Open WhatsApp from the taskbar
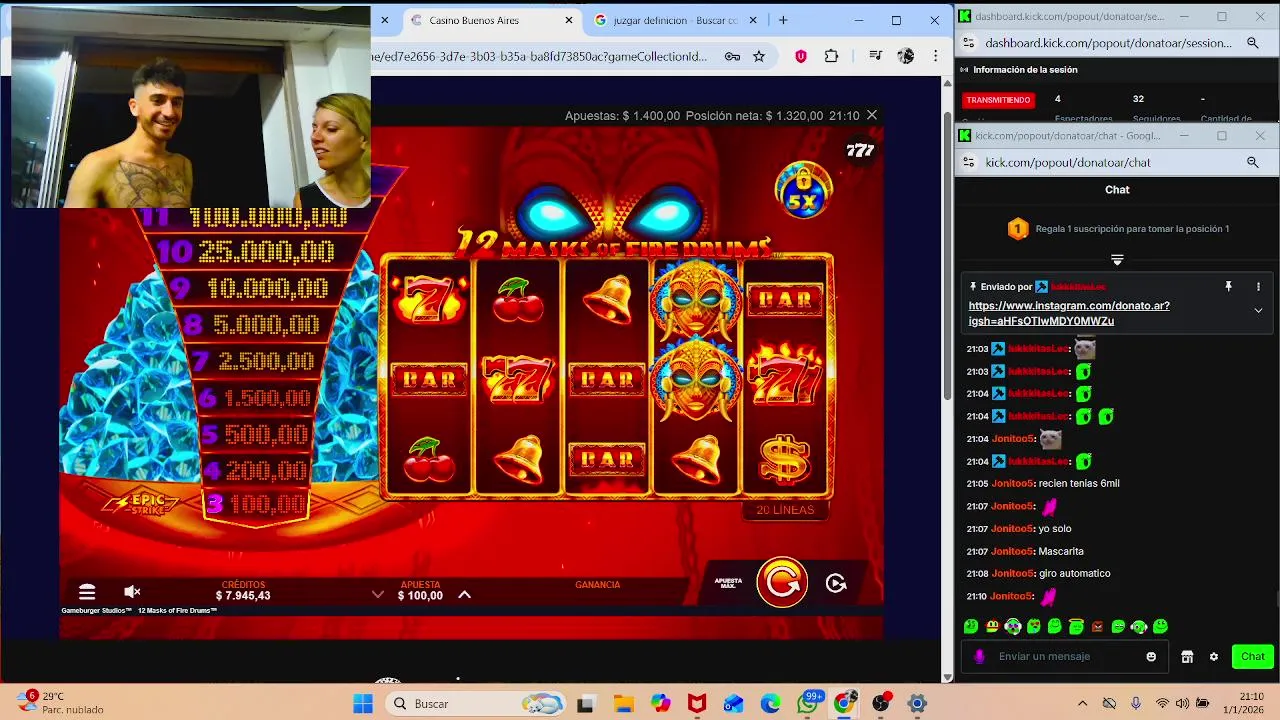The height and width of the screenshot is (720, 1280). click(808, 704)
